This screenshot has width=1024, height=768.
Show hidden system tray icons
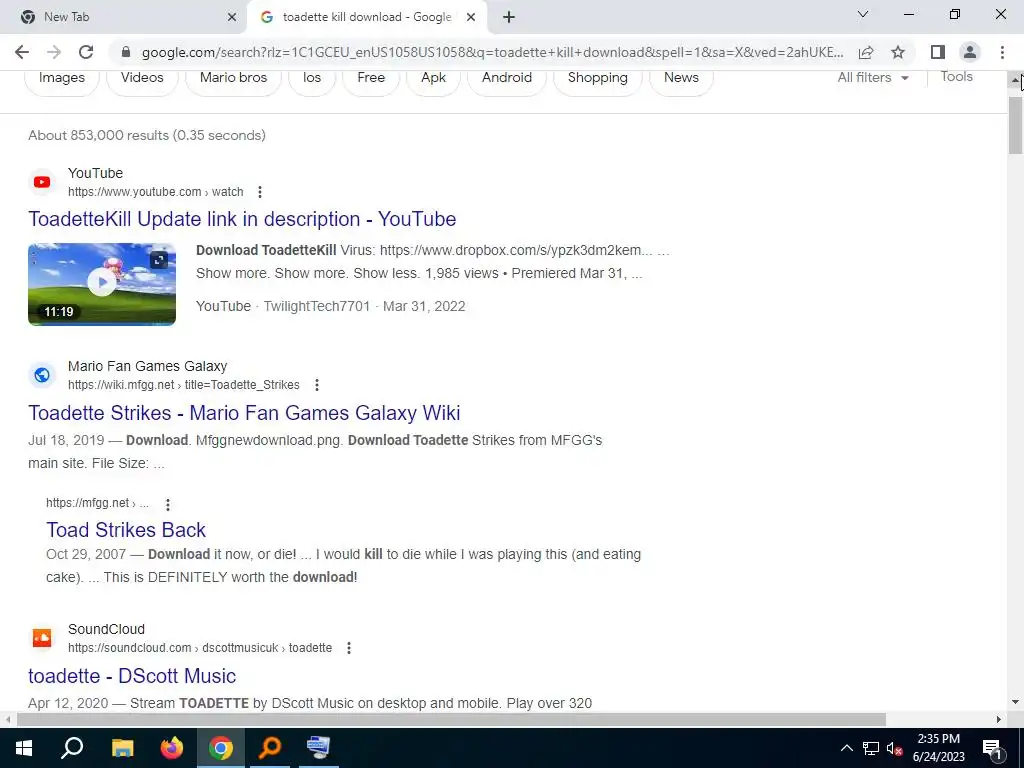846,748
